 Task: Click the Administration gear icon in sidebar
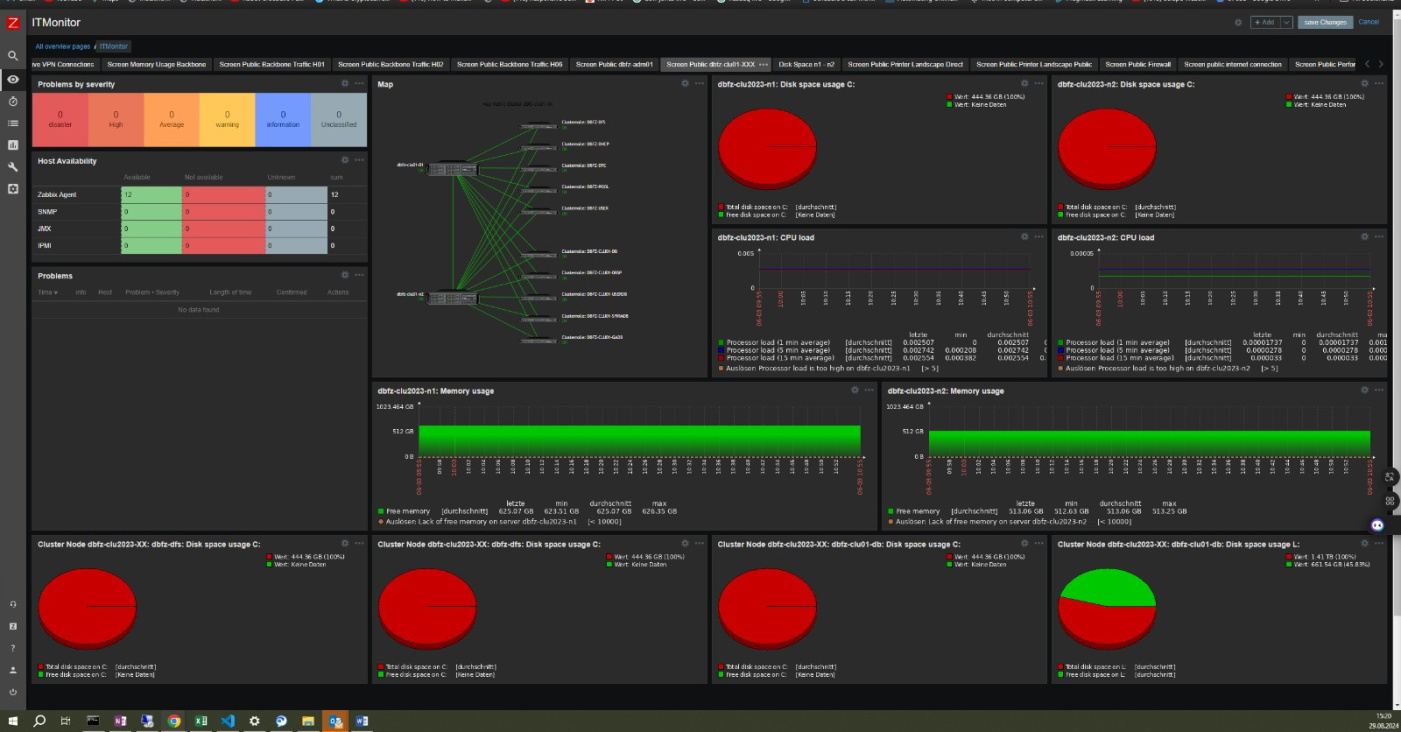13,189
